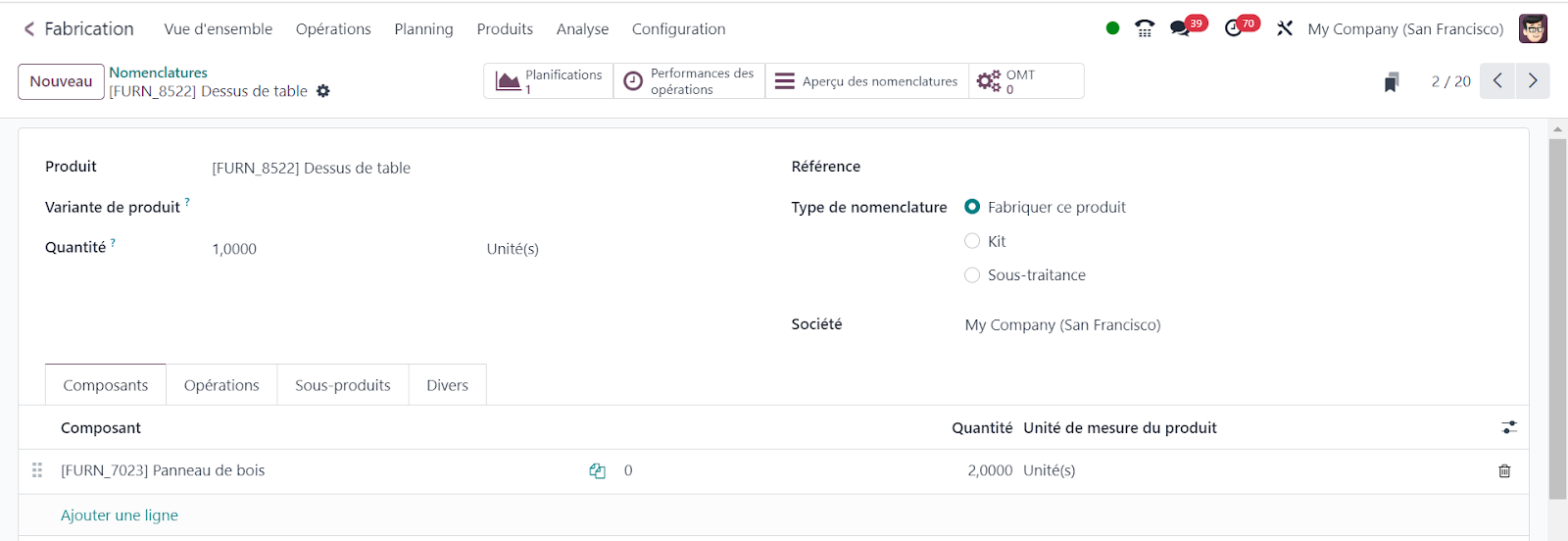Select the Kit nomenclature type
1568x541 pixels.
click(x=972, y=241)
